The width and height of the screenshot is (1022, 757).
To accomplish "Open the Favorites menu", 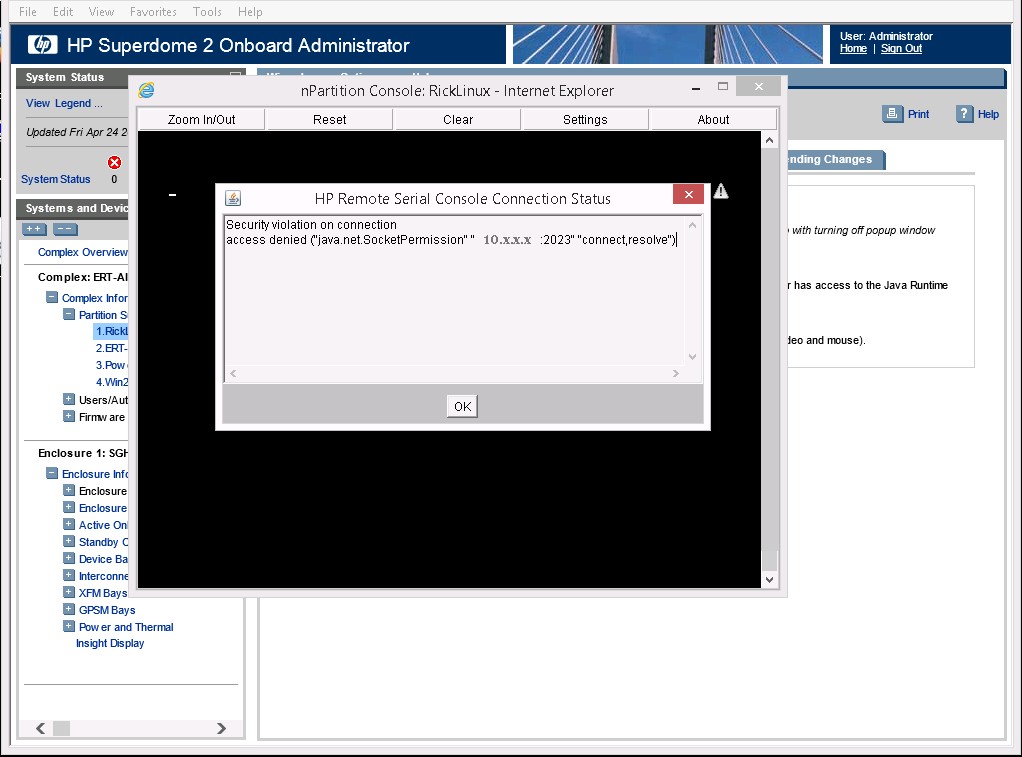I will [153, 12].
